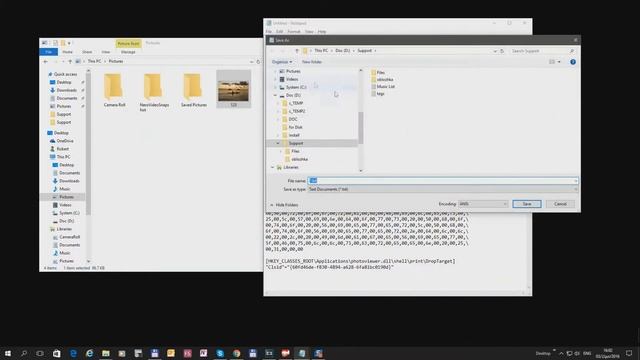Open Skype from the taskbar
Image resolution: width=640 pixels, height=360 pixels.
click(220, 353)
